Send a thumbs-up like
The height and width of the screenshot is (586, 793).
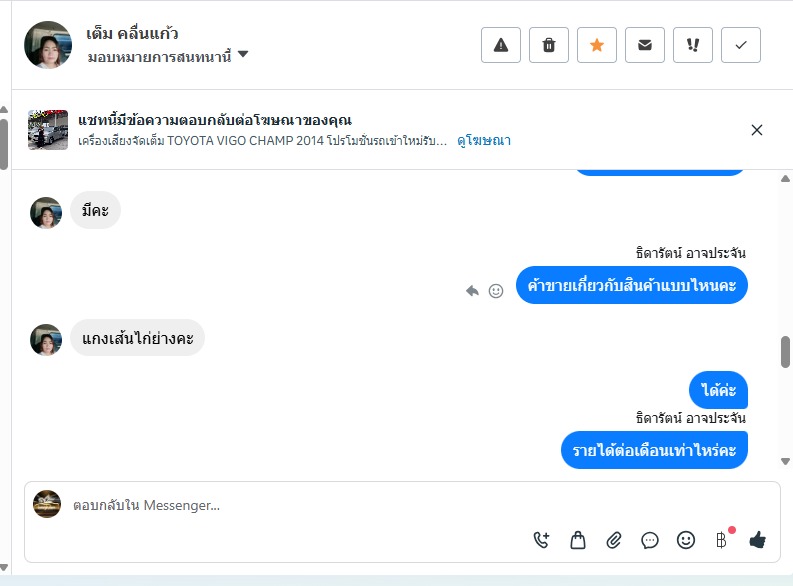pyautogui.click(x=757, y=540)
